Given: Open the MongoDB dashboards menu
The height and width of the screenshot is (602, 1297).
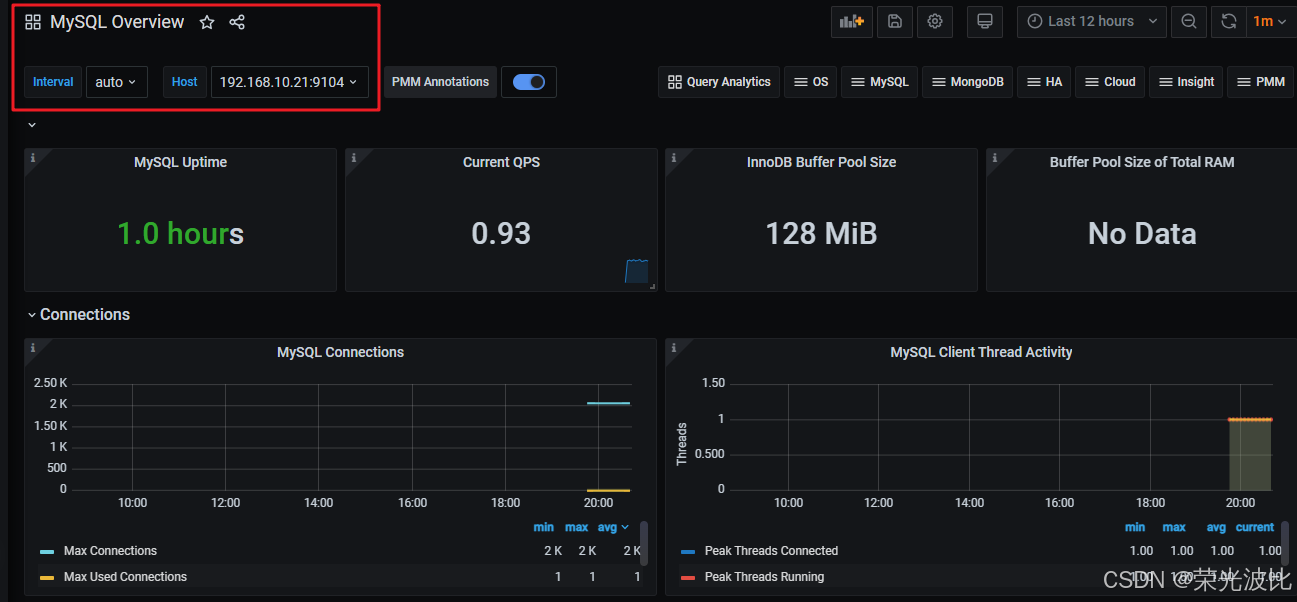Looking at the screenshot, I should tap(967, 82).
